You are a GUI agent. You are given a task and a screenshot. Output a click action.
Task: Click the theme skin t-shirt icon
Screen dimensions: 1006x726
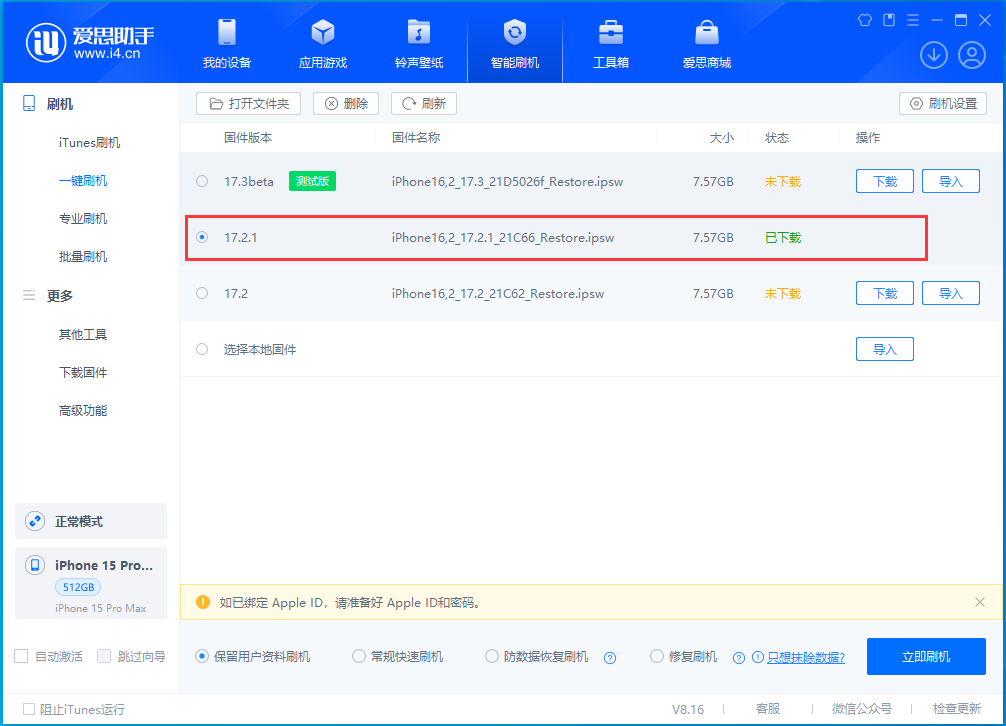coord(864,19)
